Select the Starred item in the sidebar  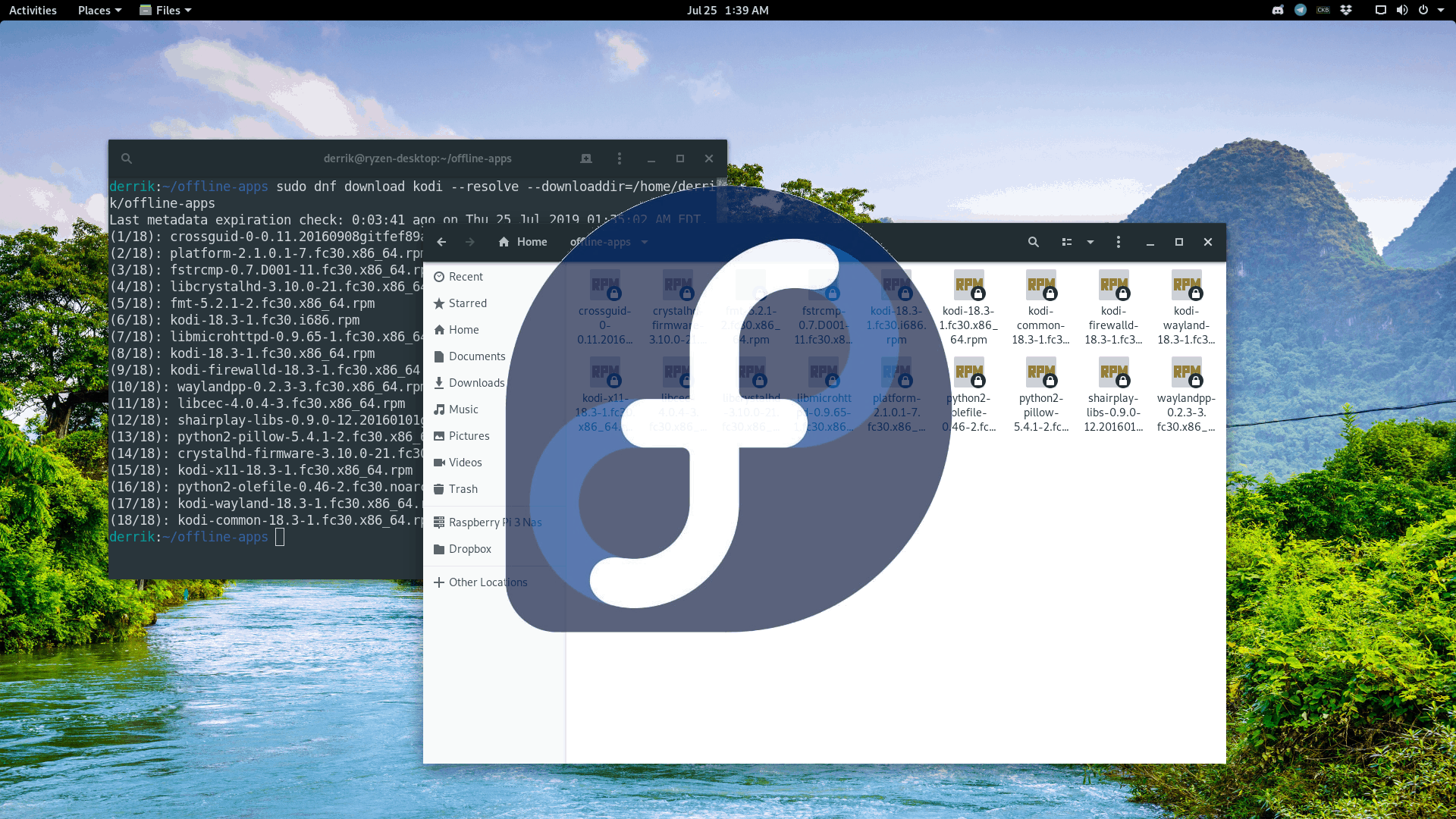click(468, 303)
